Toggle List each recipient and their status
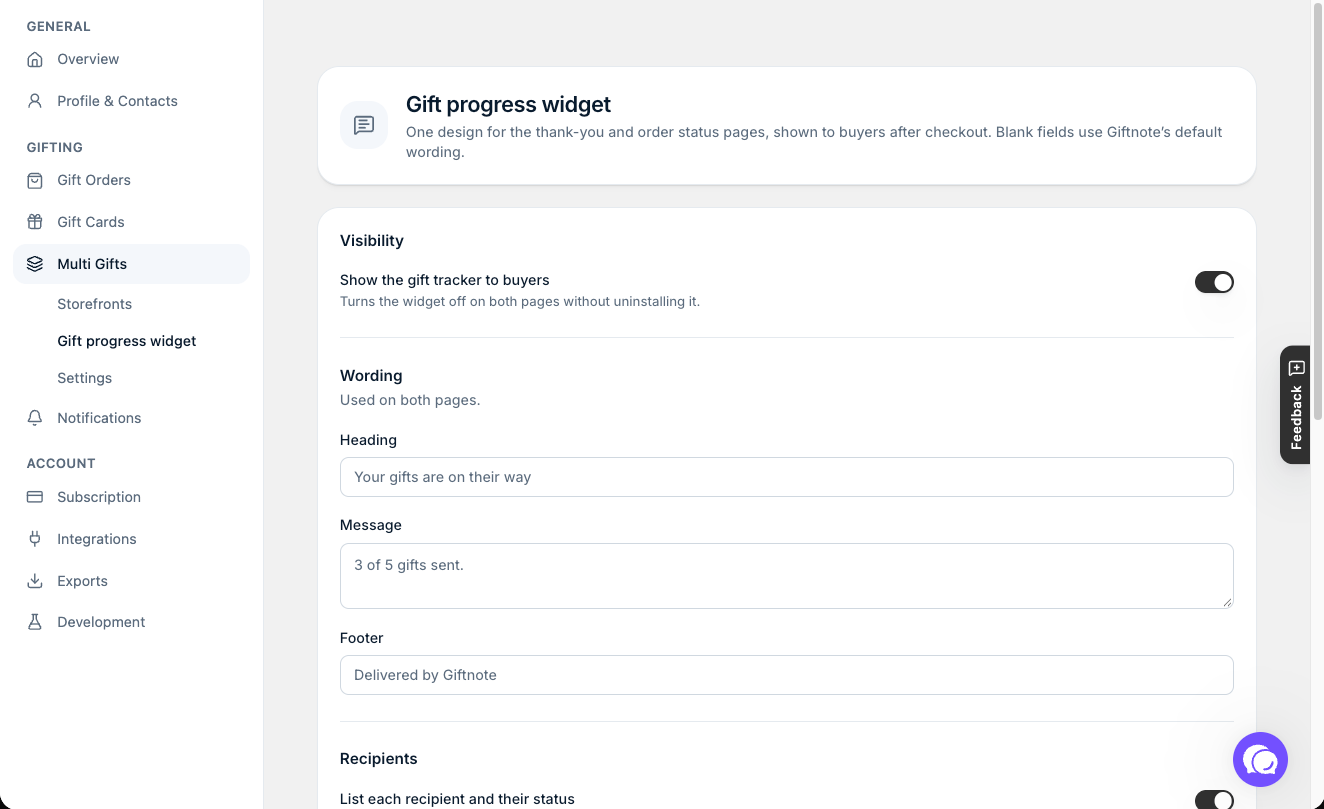1324x809 pixels. click(x=1214, y=799)
